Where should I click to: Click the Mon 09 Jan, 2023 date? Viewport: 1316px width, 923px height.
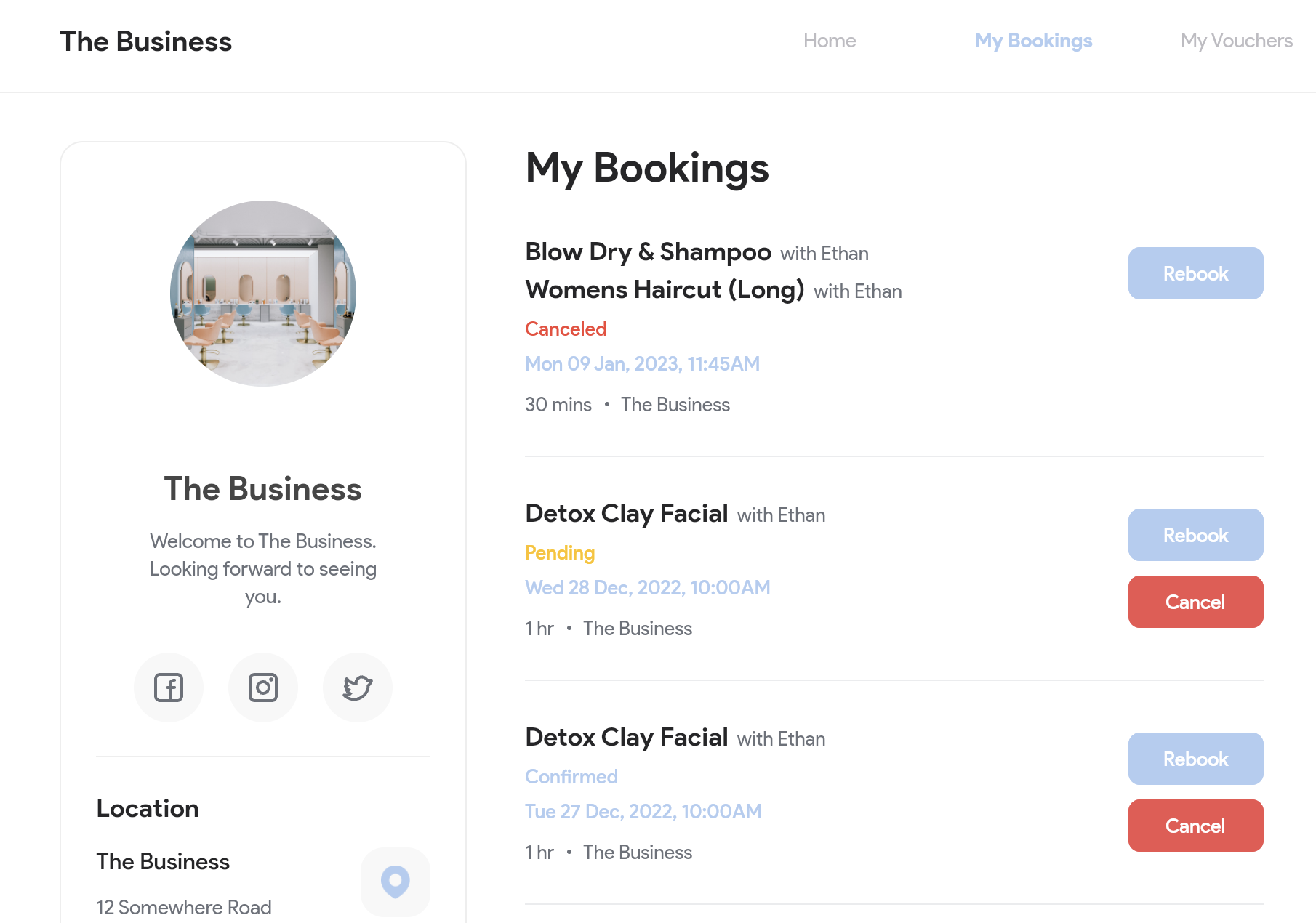643,363
